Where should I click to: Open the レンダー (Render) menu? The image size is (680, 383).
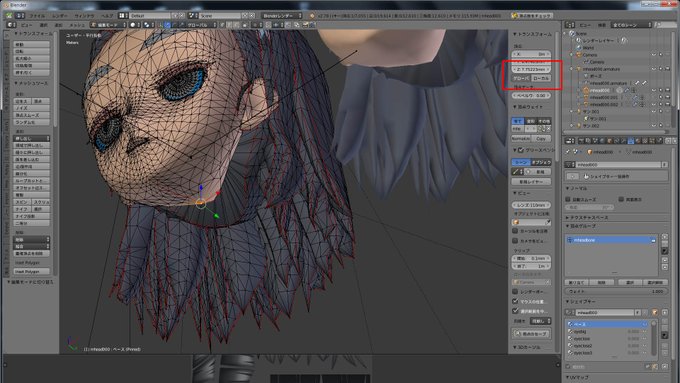tap(60, 16)
